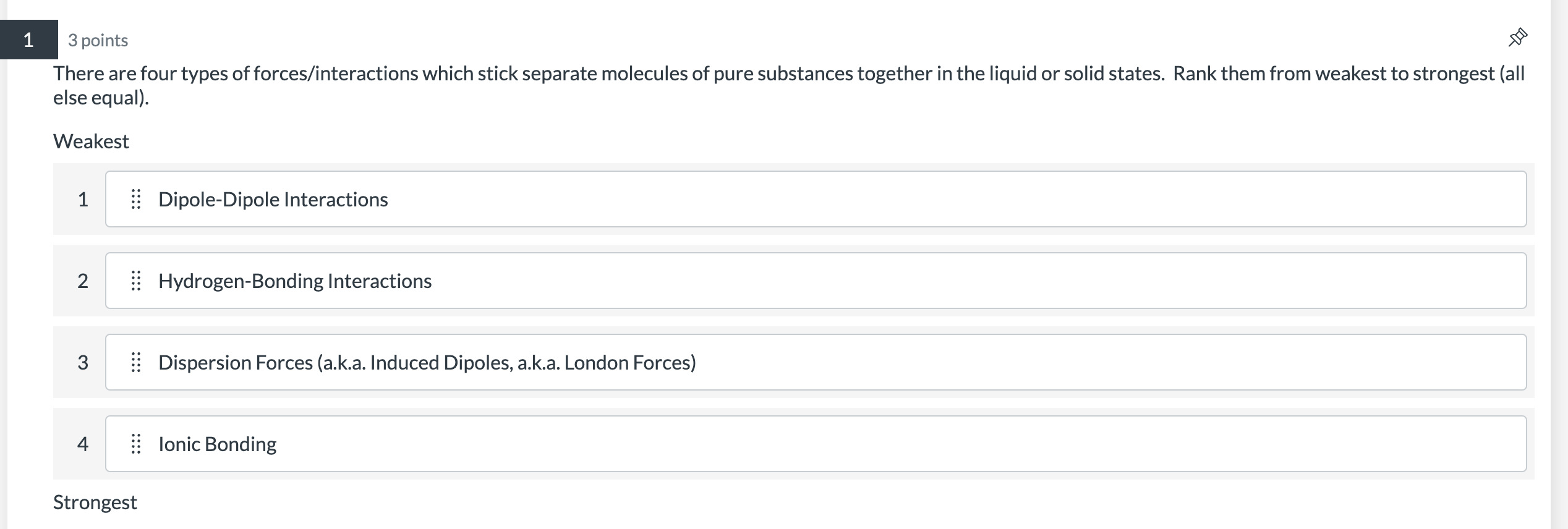Click the 3 points label
This screenshot has width=1568, height=529.
(97, 40)
